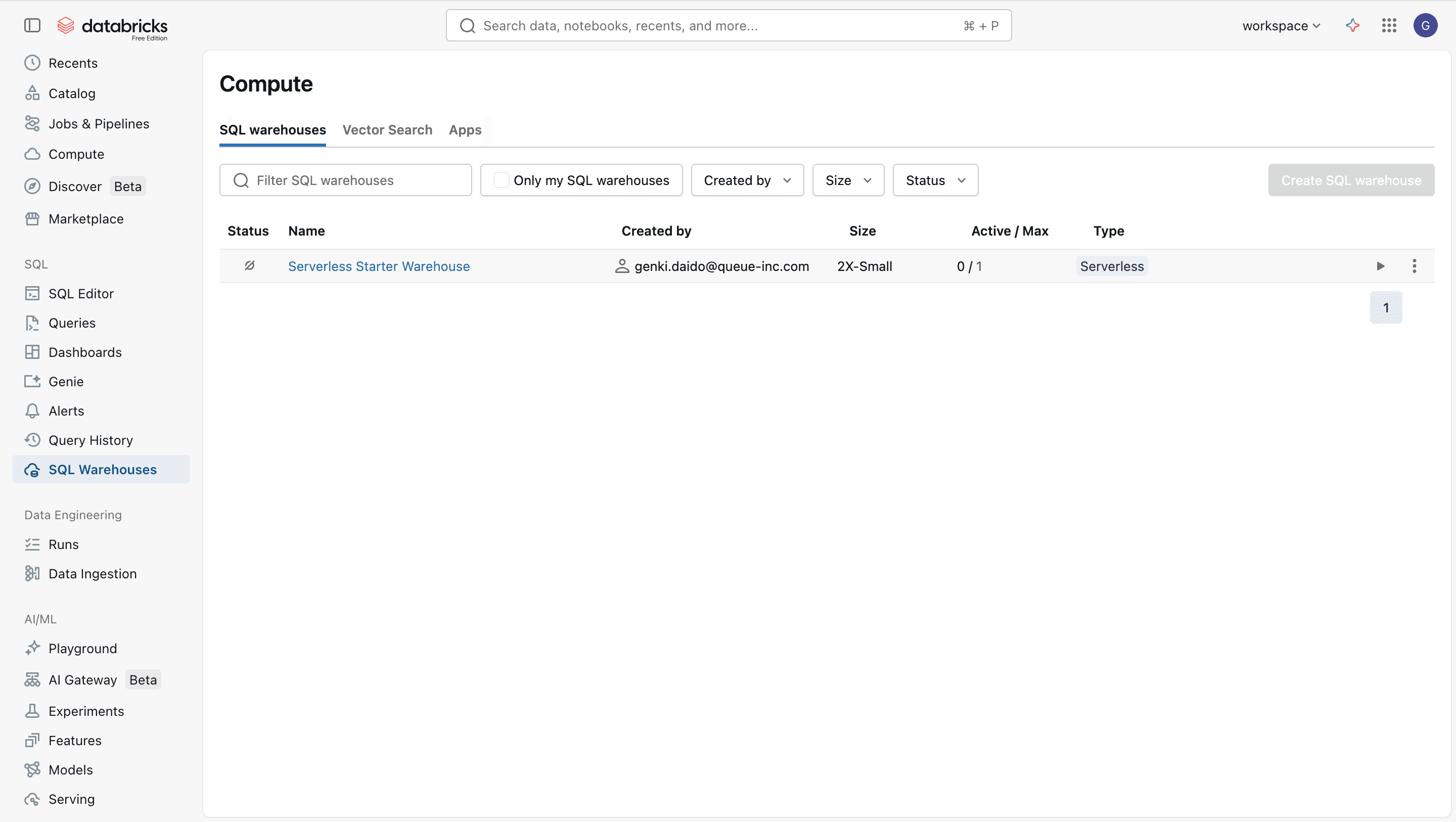Image resolution: width=1456 pixels, height=822 pixels.
Task: Click the Genie sidebar icon
Action: pos(32,381)
